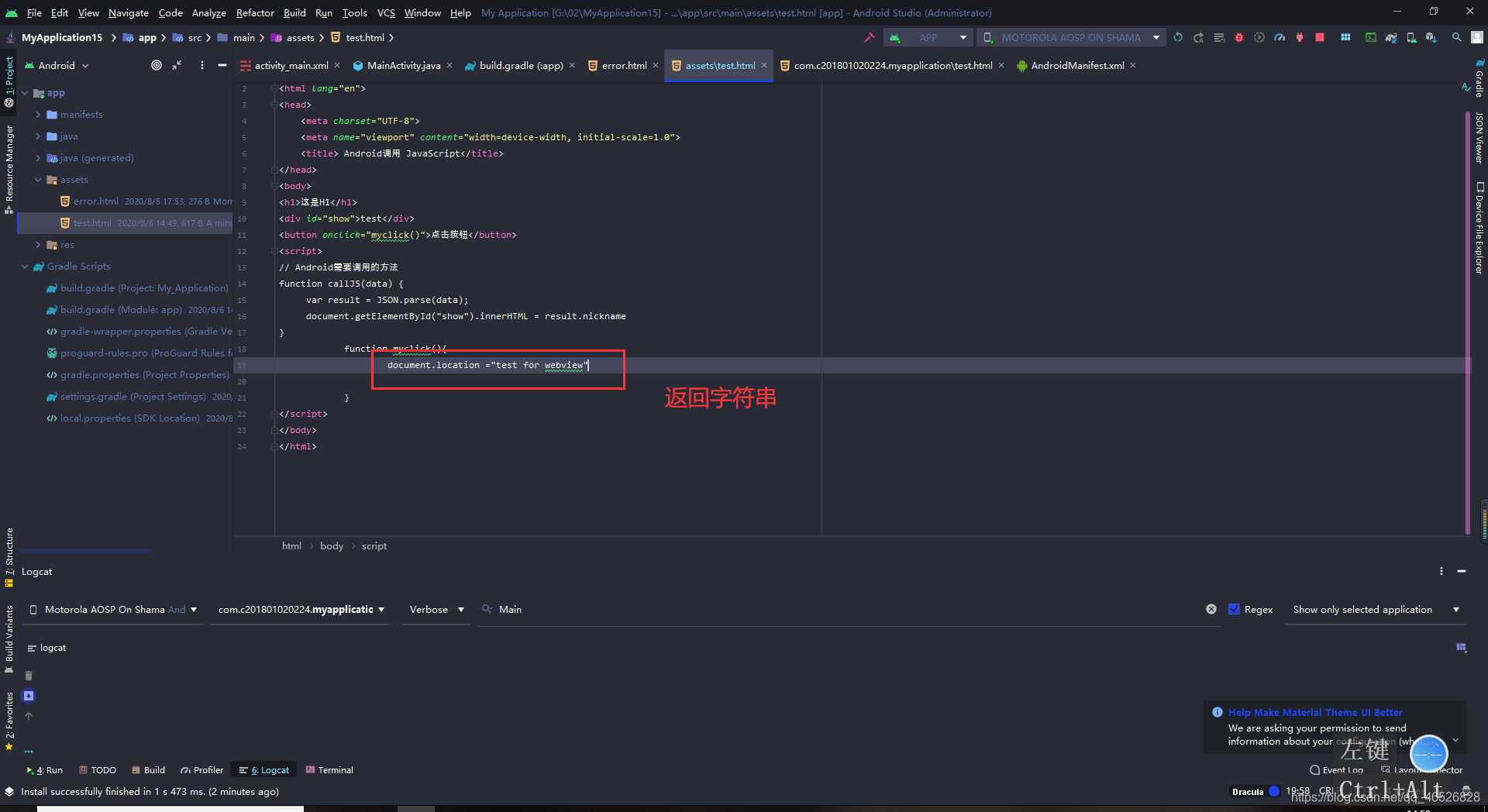Toggle the Resource Manager side tab
The height and width of the screenshot is (812, 1488).
9,169
